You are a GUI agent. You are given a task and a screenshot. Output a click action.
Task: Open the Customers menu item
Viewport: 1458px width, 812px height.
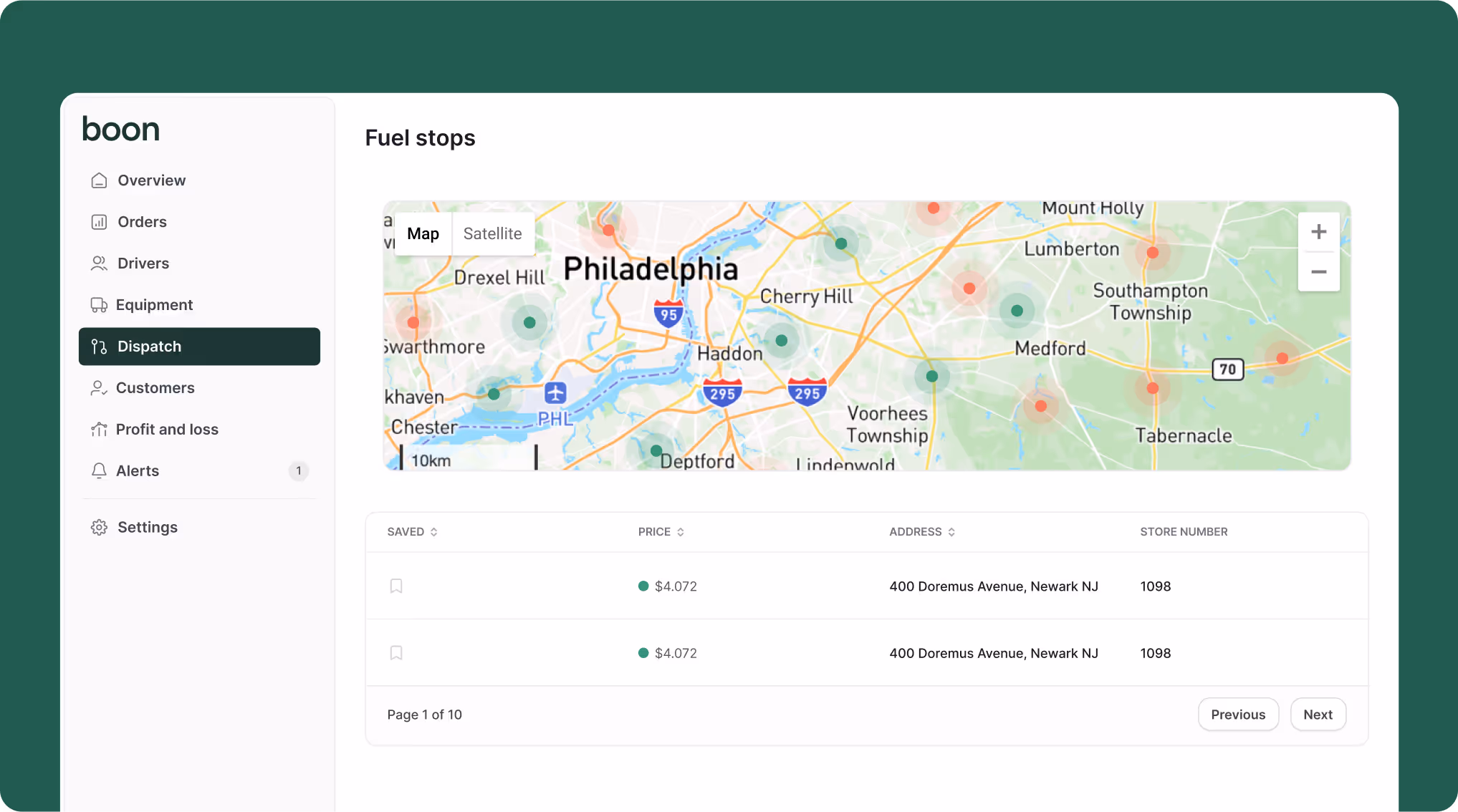(x=155, y=388)
